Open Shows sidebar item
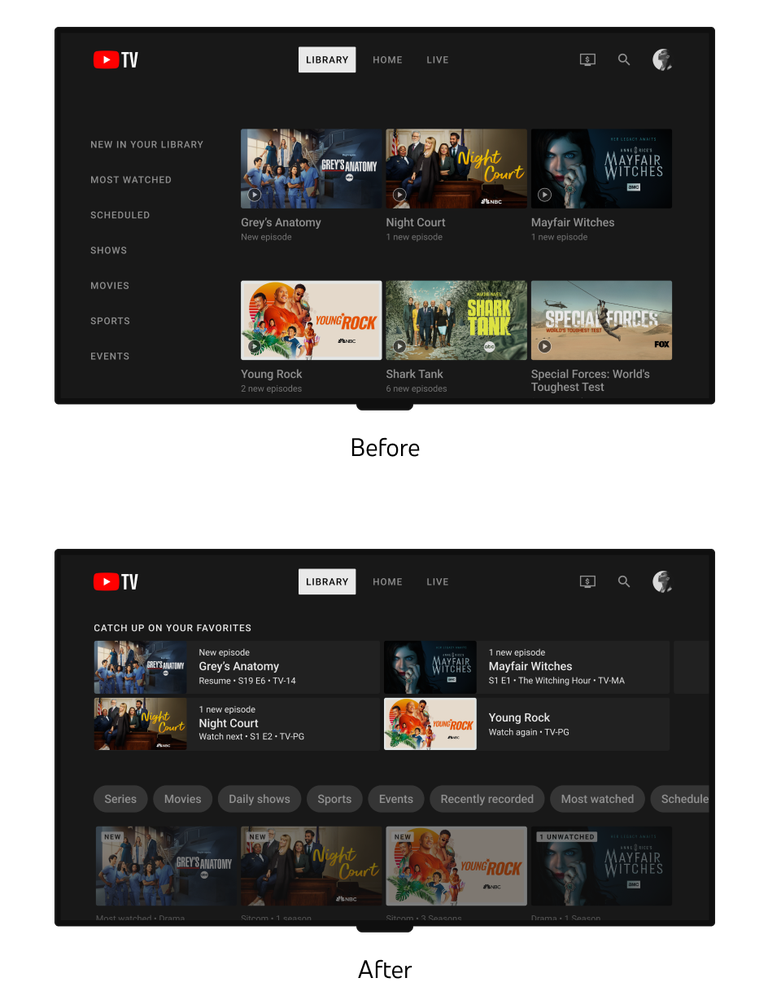This screenshot has height=1000, width=768. [108, 251]
